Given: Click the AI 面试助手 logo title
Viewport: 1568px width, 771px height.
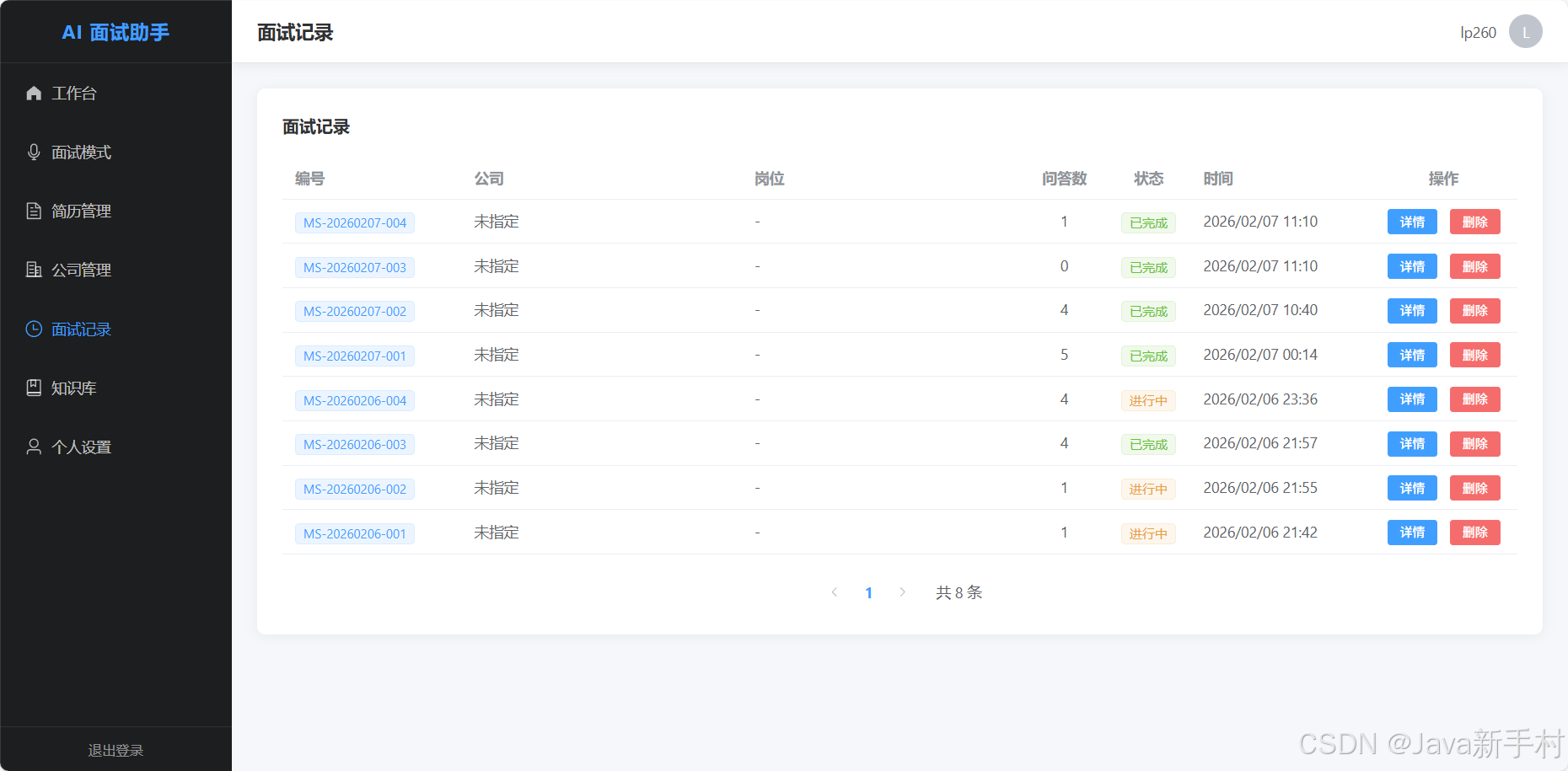Looking at the screenshot, I should pyautogui.click(x=116, y=32).
